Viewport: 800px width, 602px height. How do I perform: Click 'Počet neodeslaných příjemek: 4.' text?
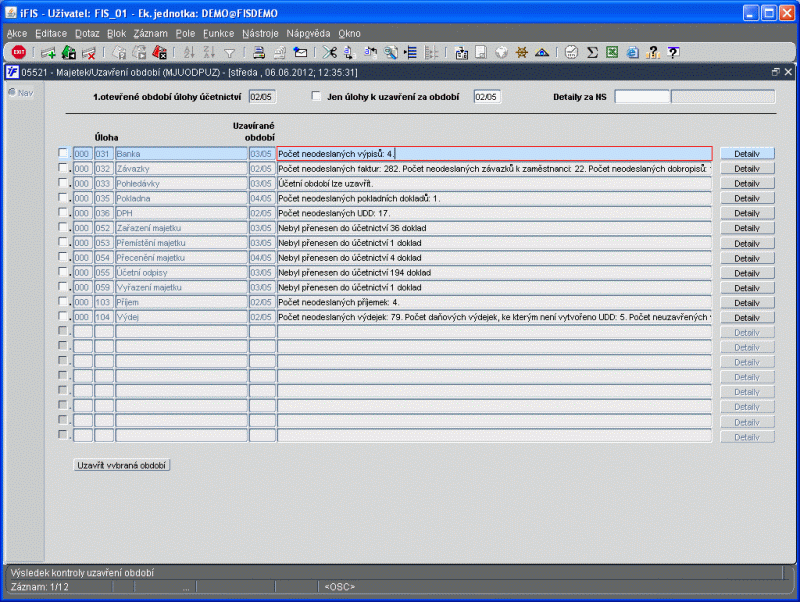[x=338, y=302]
